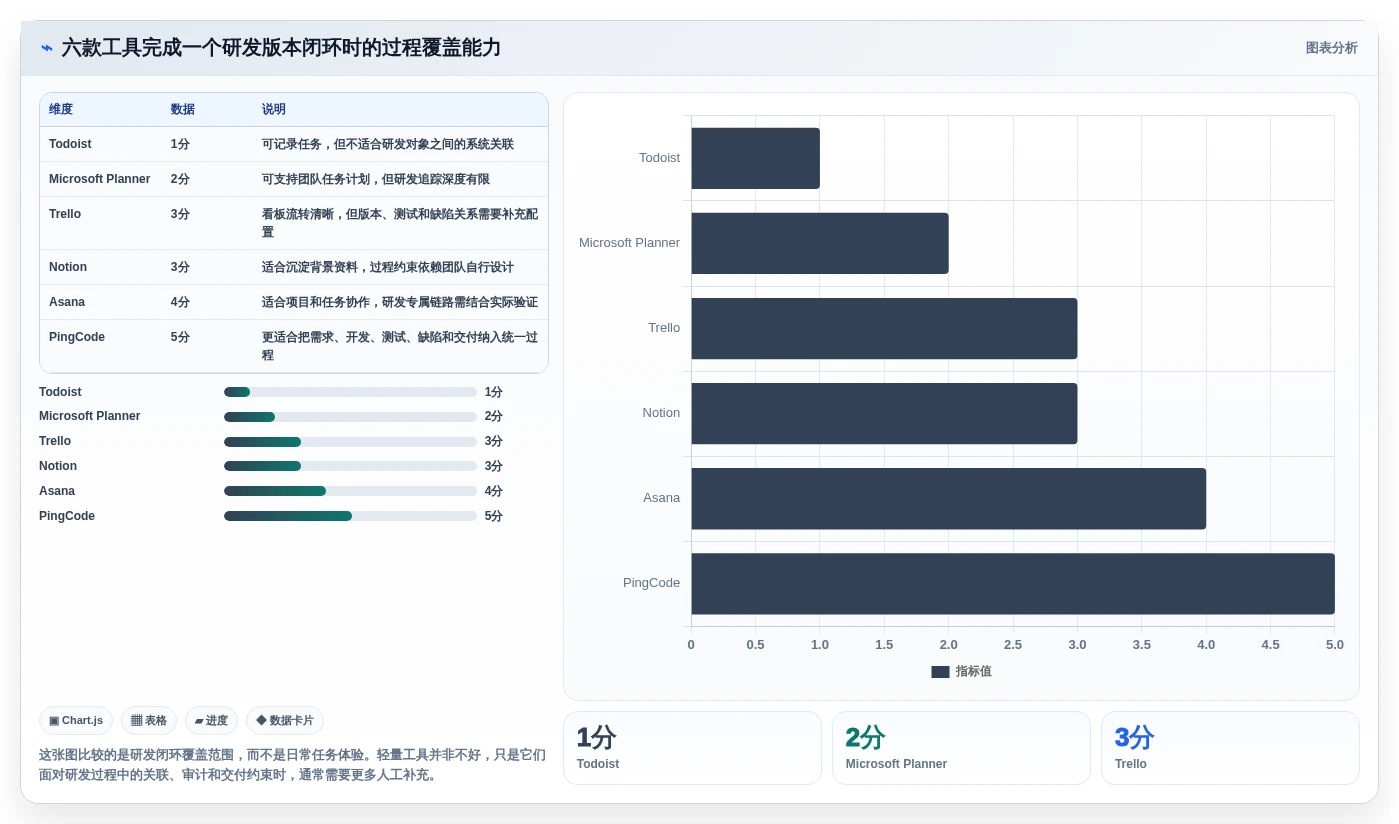1399x824 pixels.
Task: Click the Microsoft Planner progress bar
Action: click(x=350, y=417)
